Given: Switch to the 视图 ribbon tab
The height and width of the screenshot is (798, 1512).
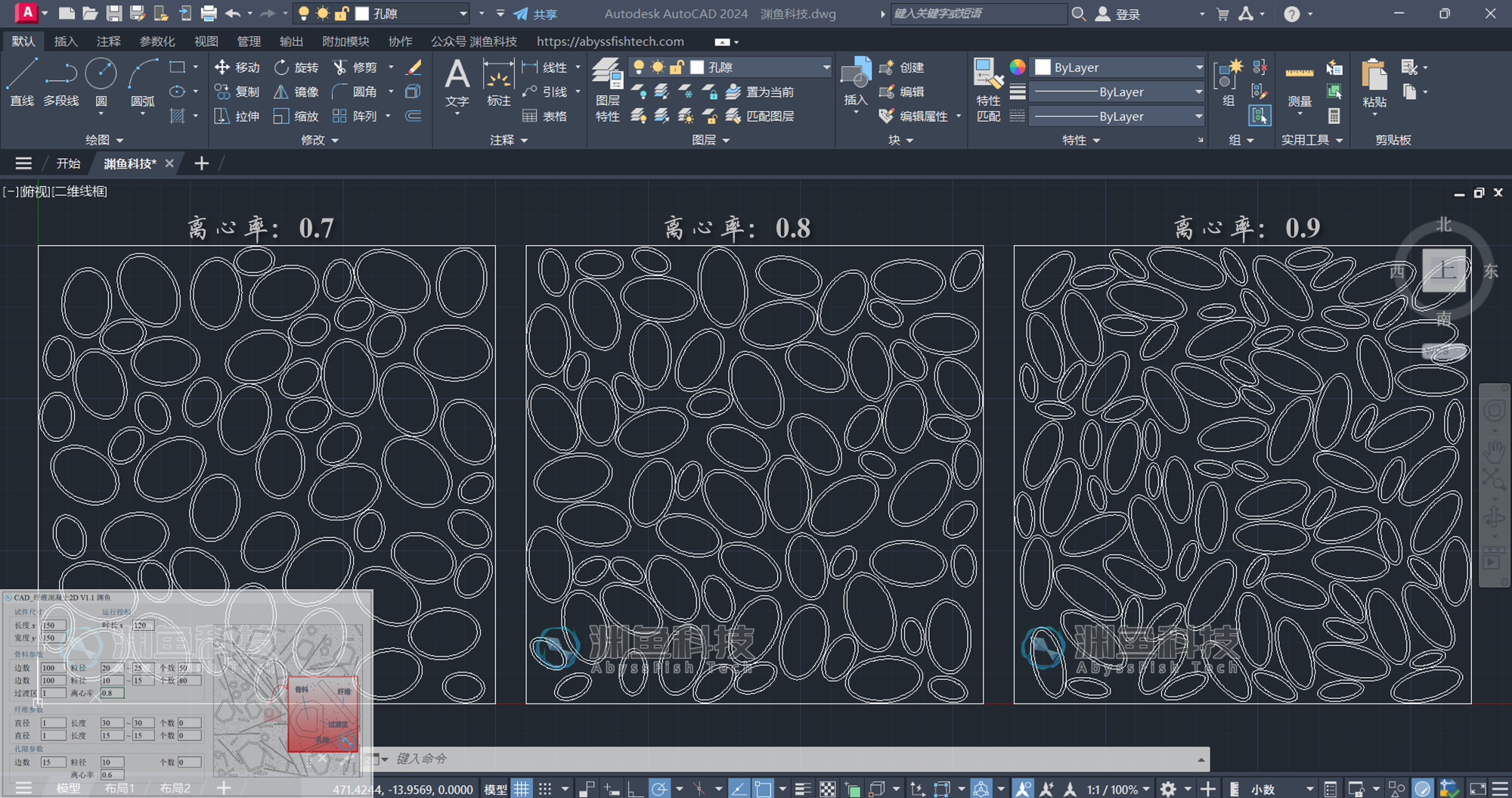Looking at the screenshot, I should [x=206, y=42].
